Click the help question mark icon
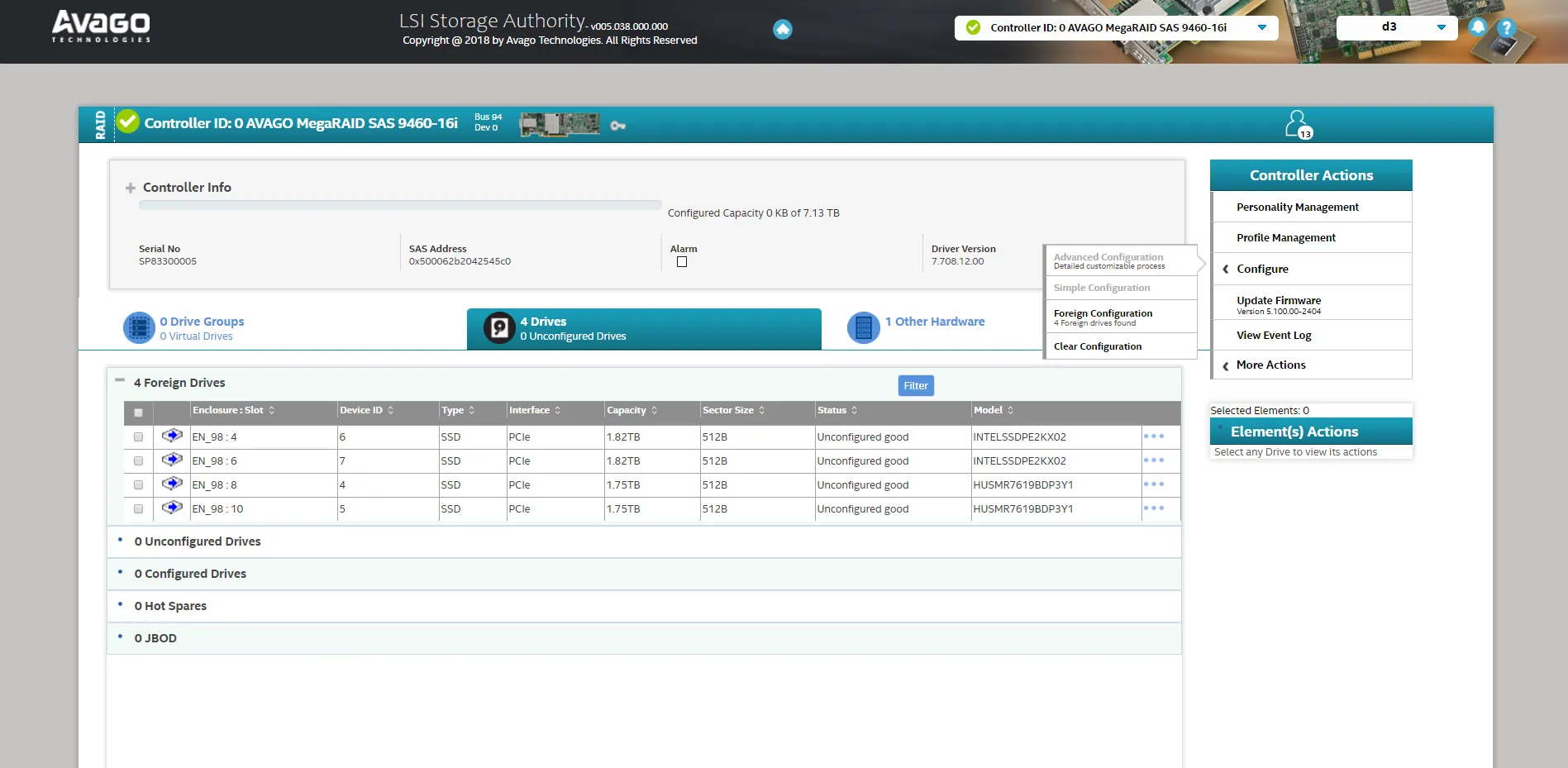Screen dimensions: 1568x768 tap(1506, 27)
